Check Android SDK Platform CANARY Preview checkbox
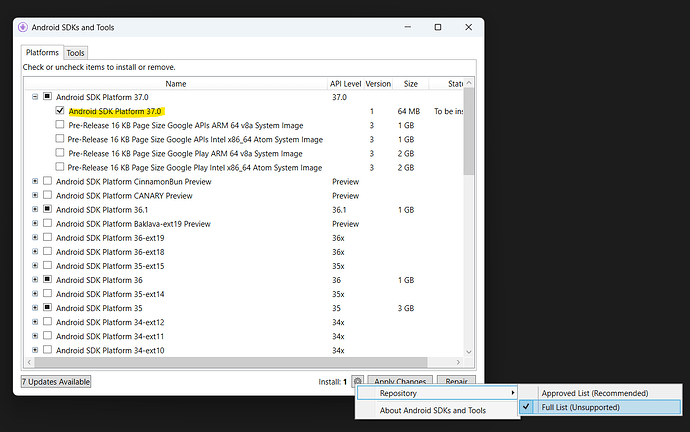 [x=48, y=195]
